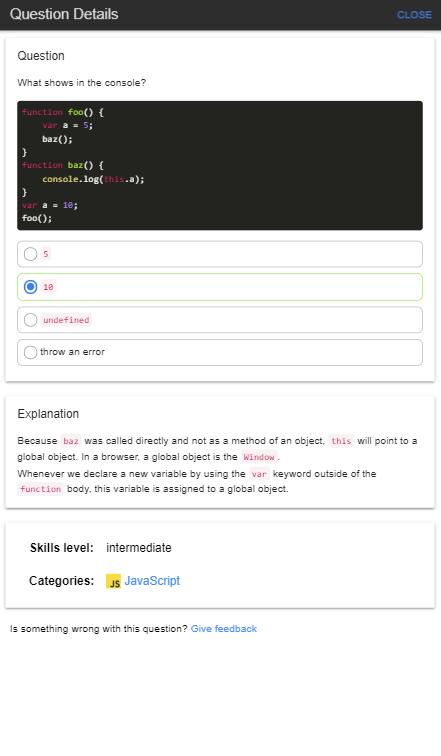The width and height of the screenshot is (441, 756).
Task: Click the '10' answer code label
Action: pyautogui.click(x=48, y=287)
